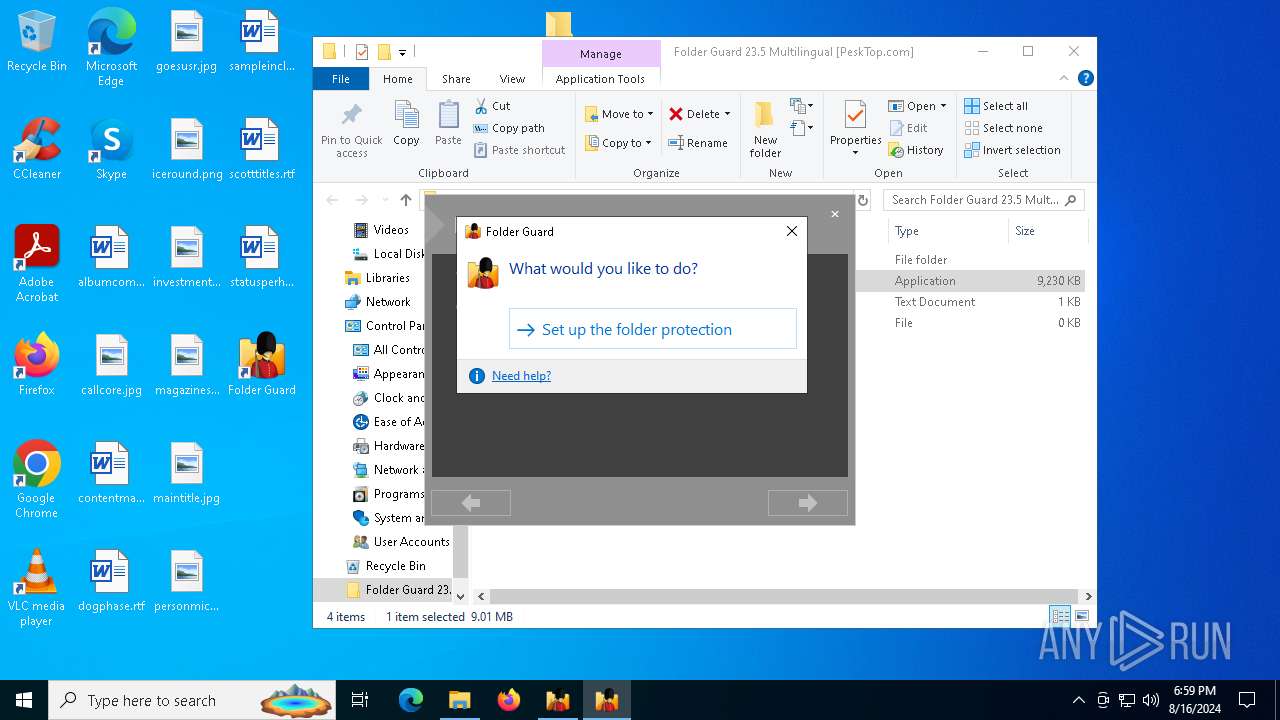Open Firefox from the taskbar
Screen dimensions: 1280x720
click(x=509, y=700)
